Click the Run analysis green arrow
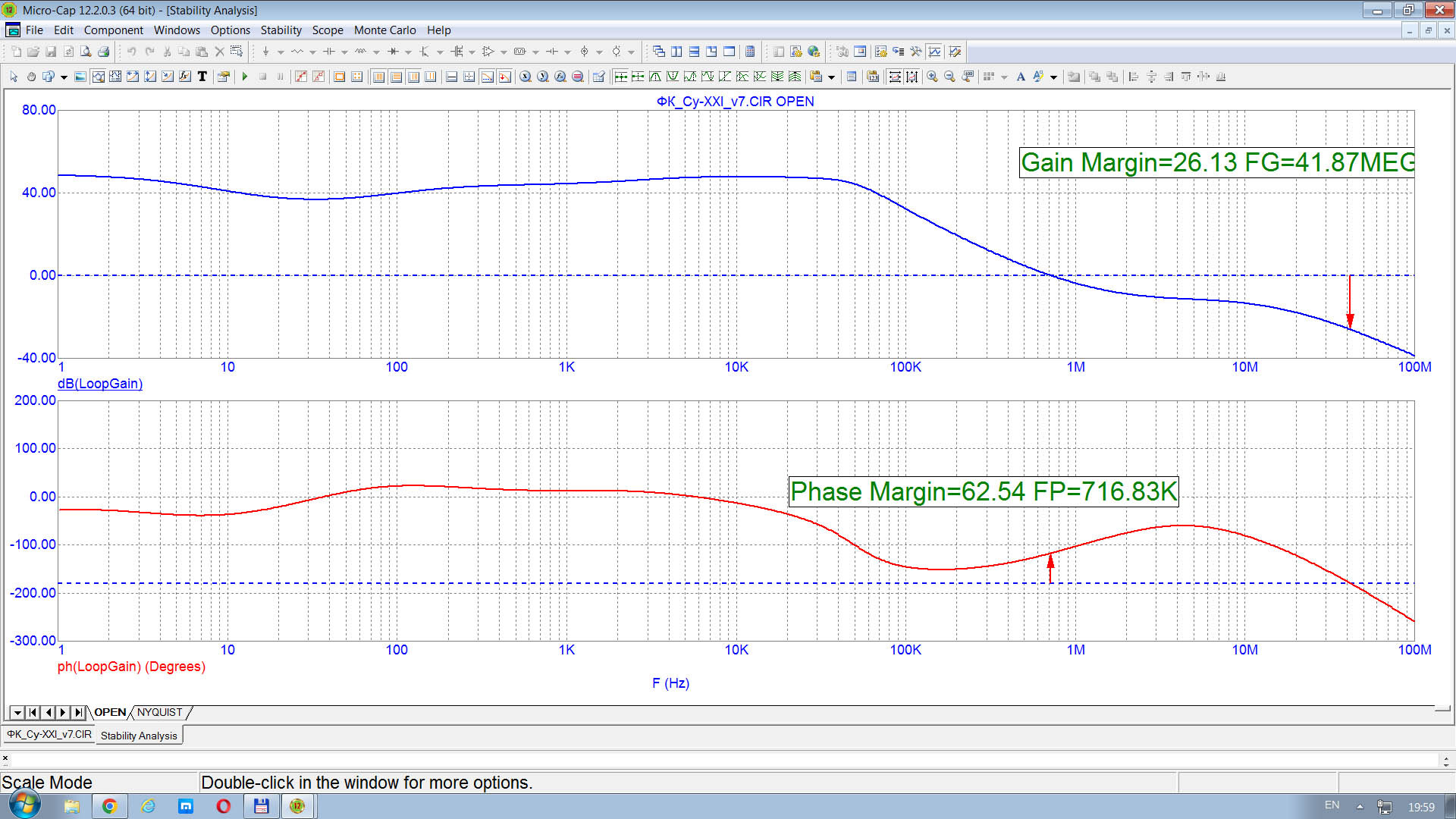The height and width of the screenshot is (819, 1456). click(245, 77)
